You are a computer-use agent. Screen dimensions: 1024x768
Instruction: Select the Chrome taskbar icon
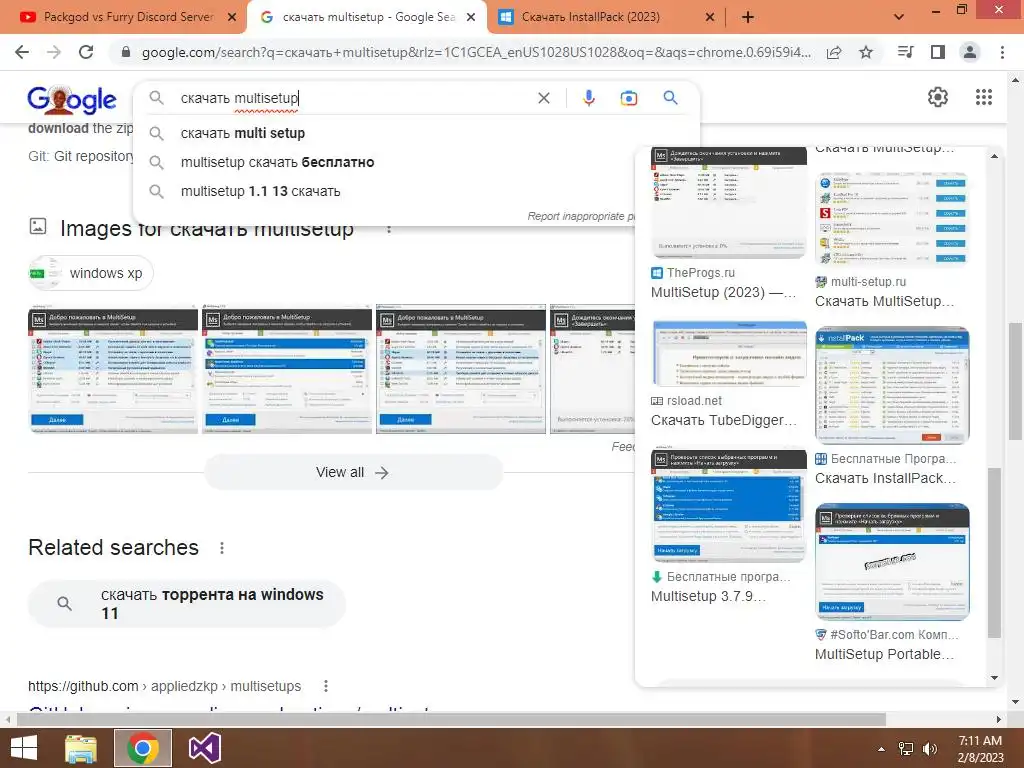coord(143,748)
